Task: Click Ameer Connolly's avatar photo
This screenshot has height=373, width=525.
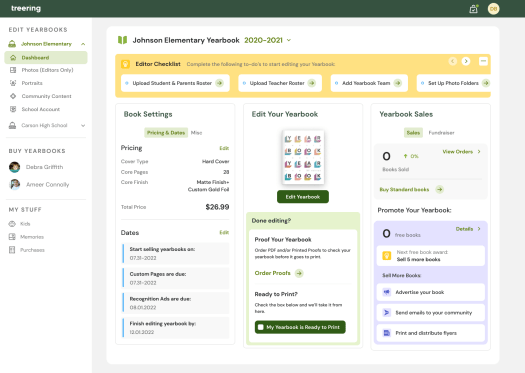Action: (14, 184)
